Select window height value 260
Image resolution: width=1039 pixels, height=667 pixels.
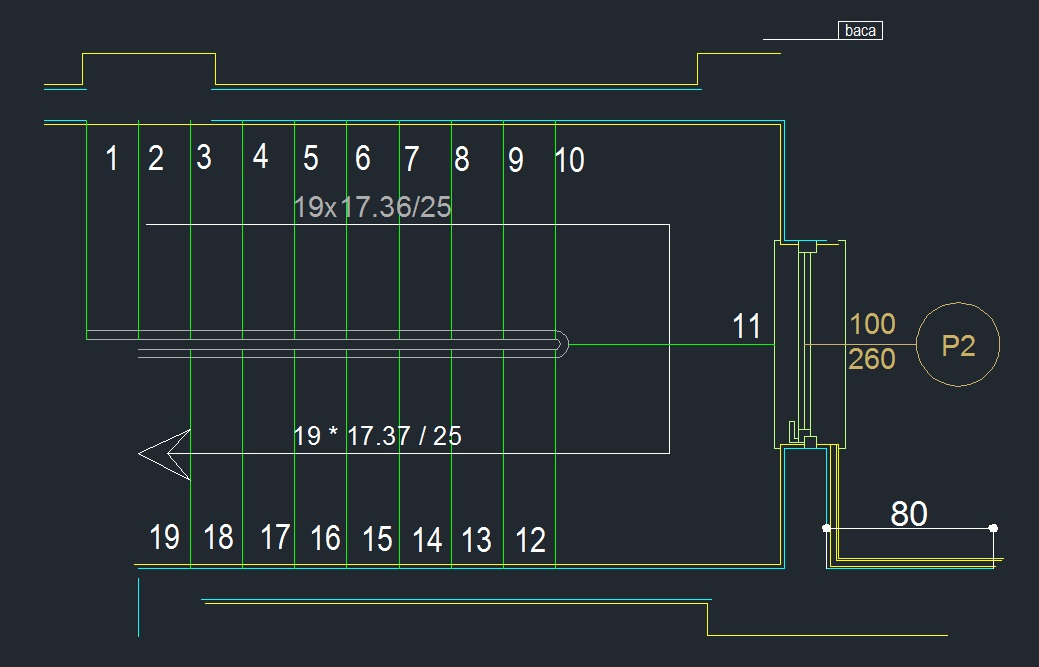(x=872, y=359)
